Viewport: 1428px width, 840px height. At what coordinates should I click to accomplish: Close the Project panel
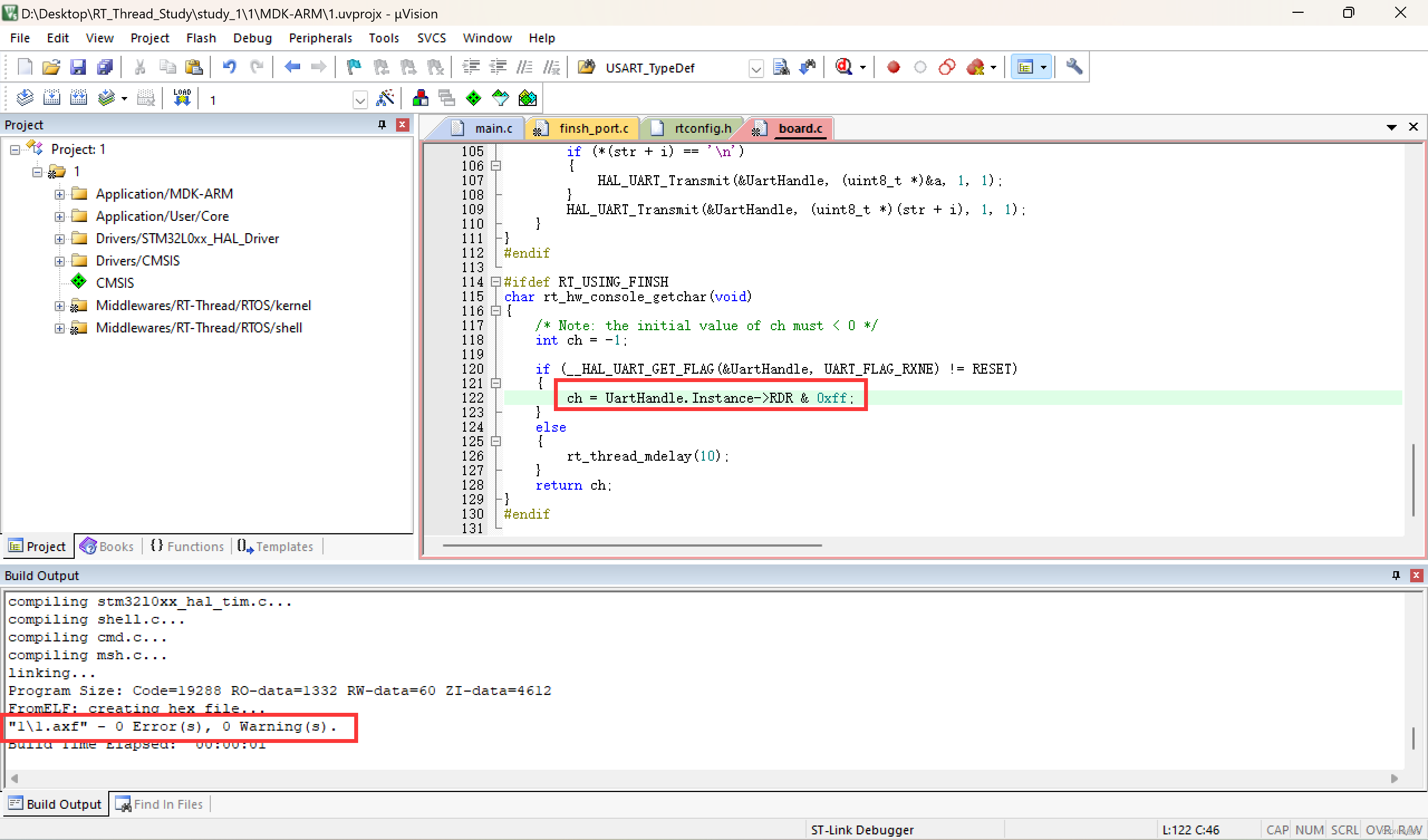click(402, 125)
